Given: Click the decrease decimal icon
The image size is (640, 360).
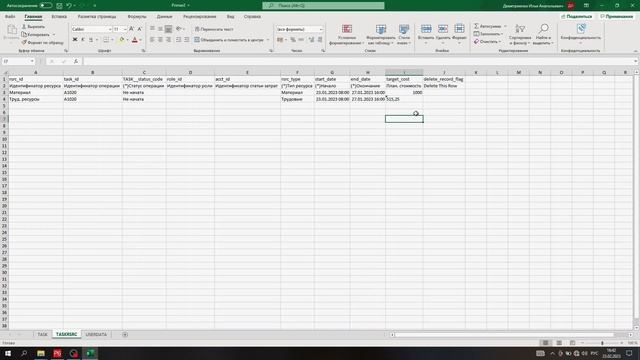Looking at the screenshot, I should click(320, 40).
